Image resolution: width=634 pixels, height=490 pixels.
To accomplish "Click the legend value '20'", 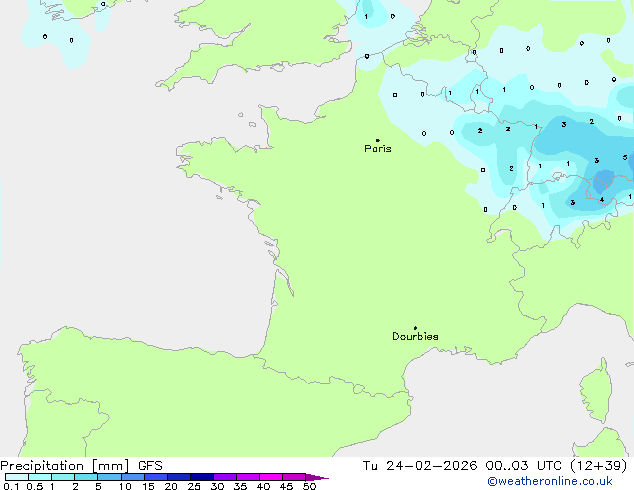I will pos(171,486).
